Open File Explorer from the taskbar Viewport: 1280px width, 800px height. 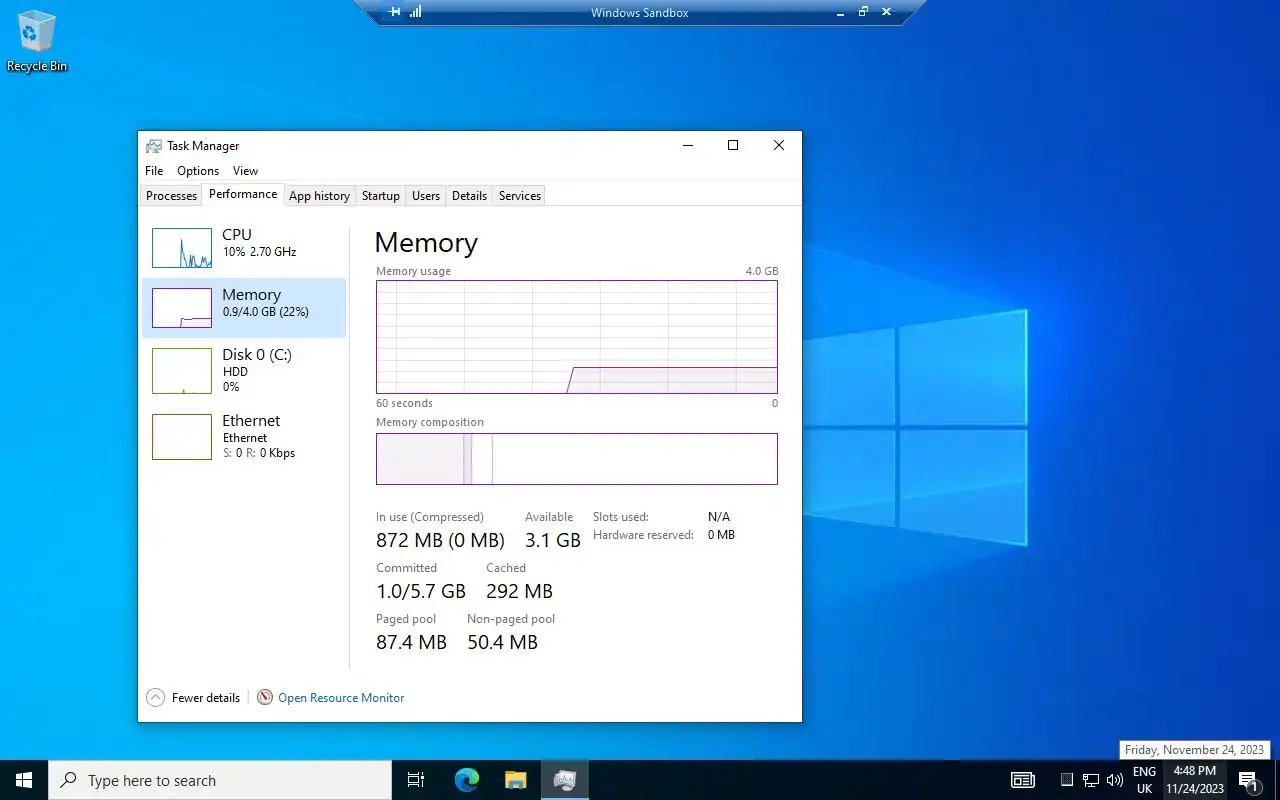515,780
